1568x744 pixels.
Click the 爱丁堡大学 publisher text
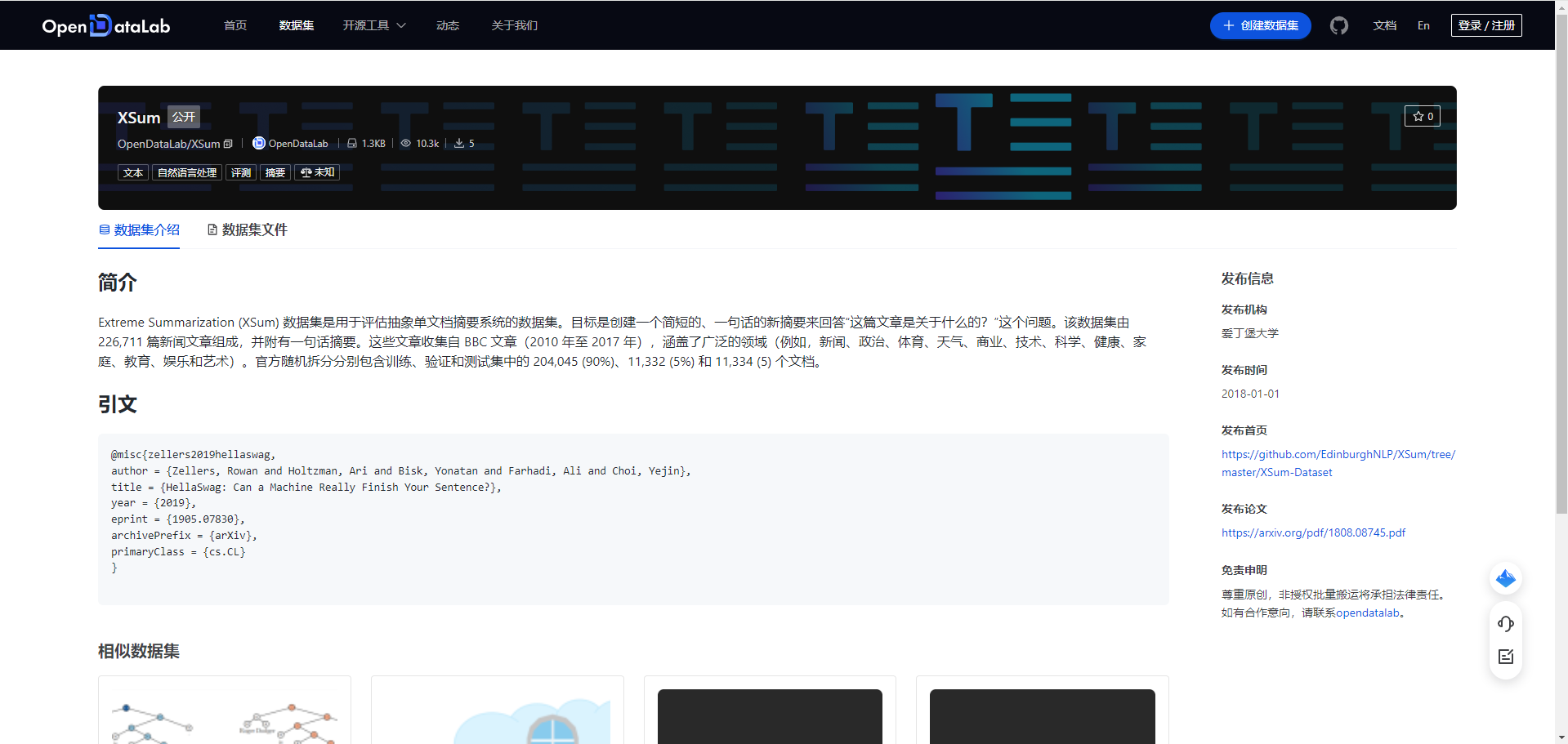point(1250,333)
